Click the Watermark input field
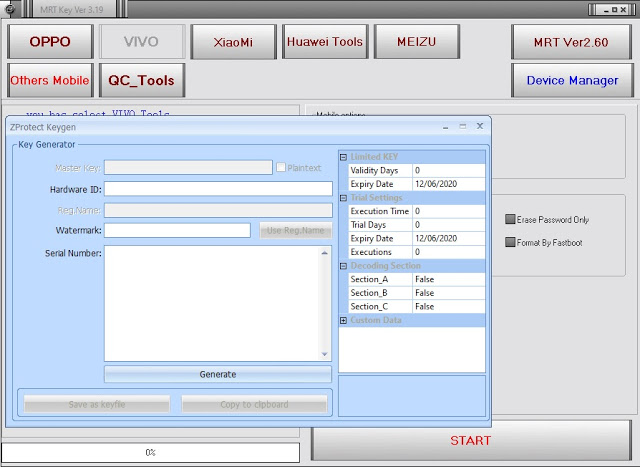The width and height of the screenshot is (640, 467). [177, 230]
